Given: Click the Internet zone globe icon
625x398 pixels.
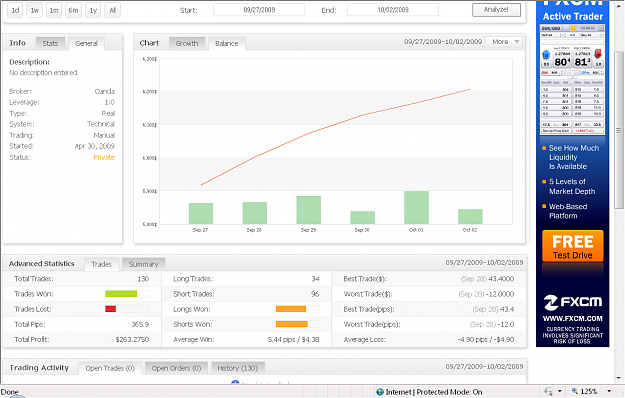Looking at the screenshot, I should point(380,392).
